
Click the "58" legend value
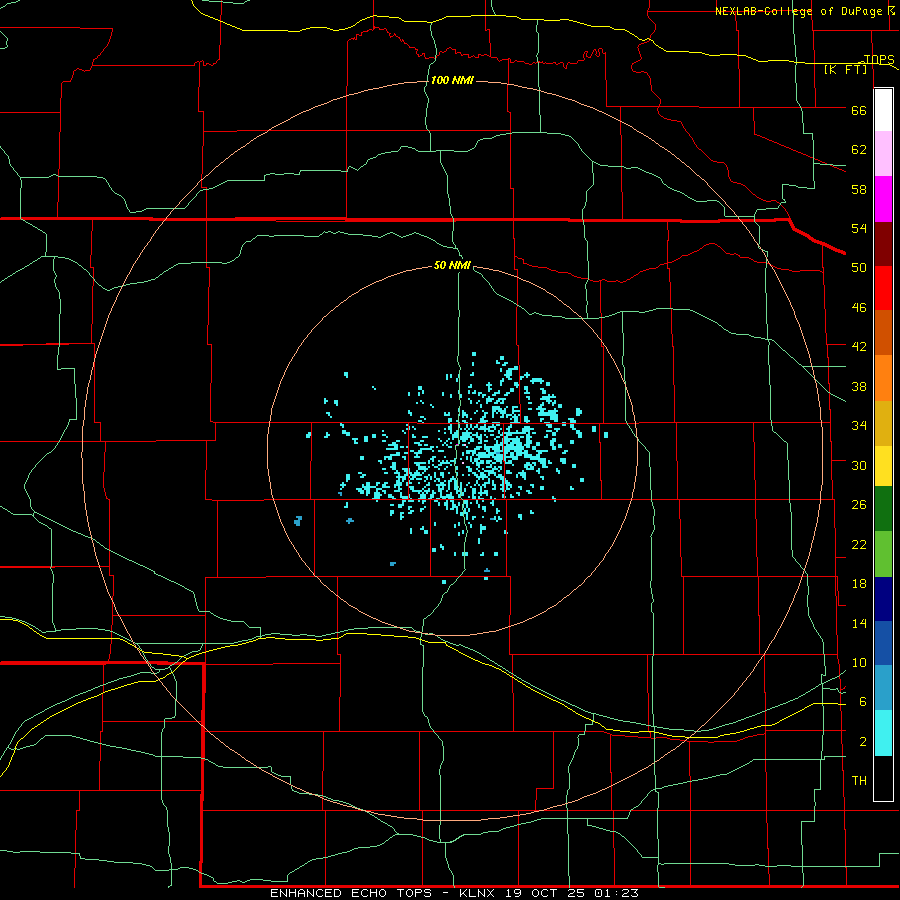tap(859, 189)
